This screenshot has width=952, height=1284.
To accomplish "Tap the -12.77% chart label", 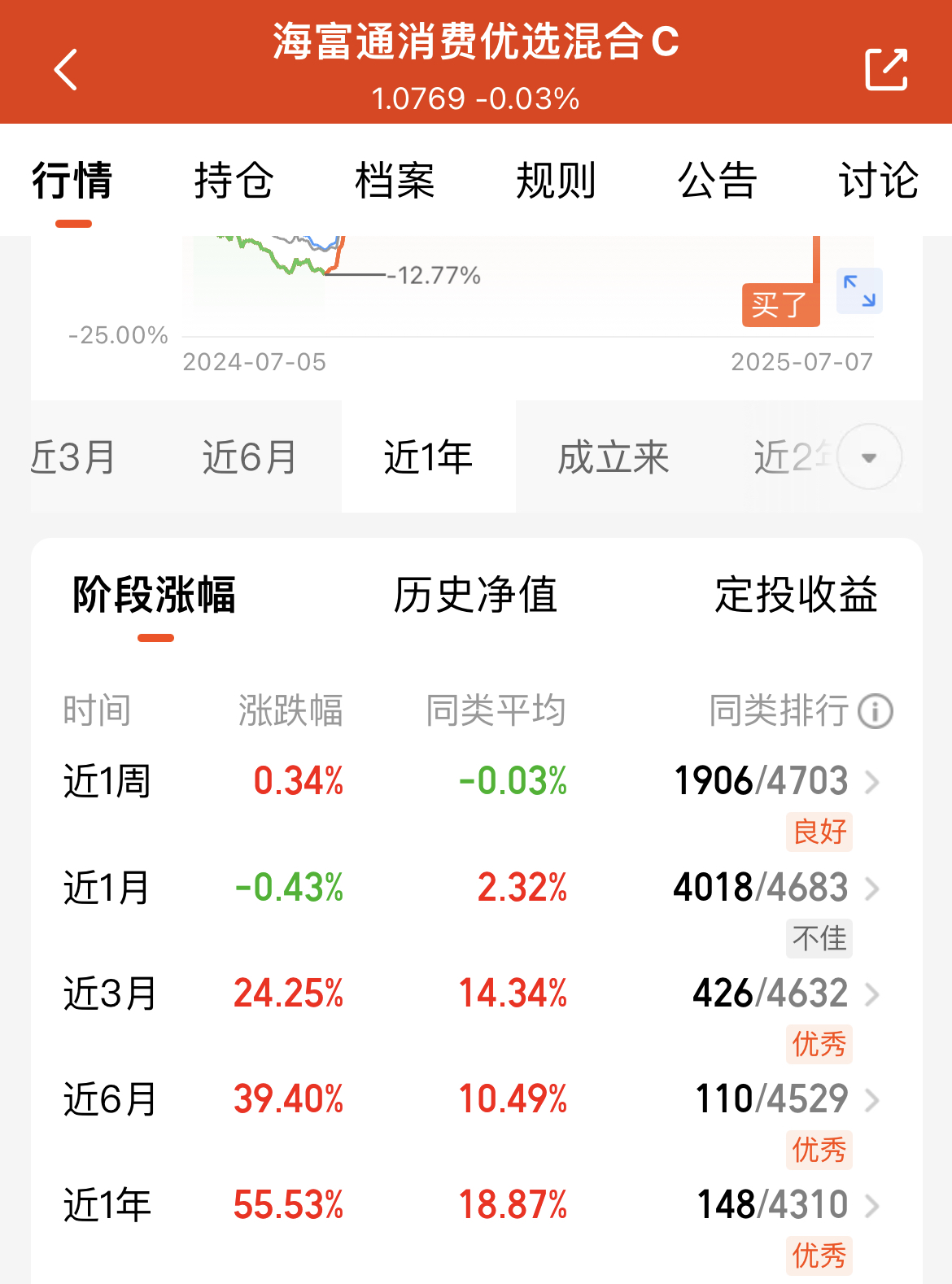I will [435, 276].
